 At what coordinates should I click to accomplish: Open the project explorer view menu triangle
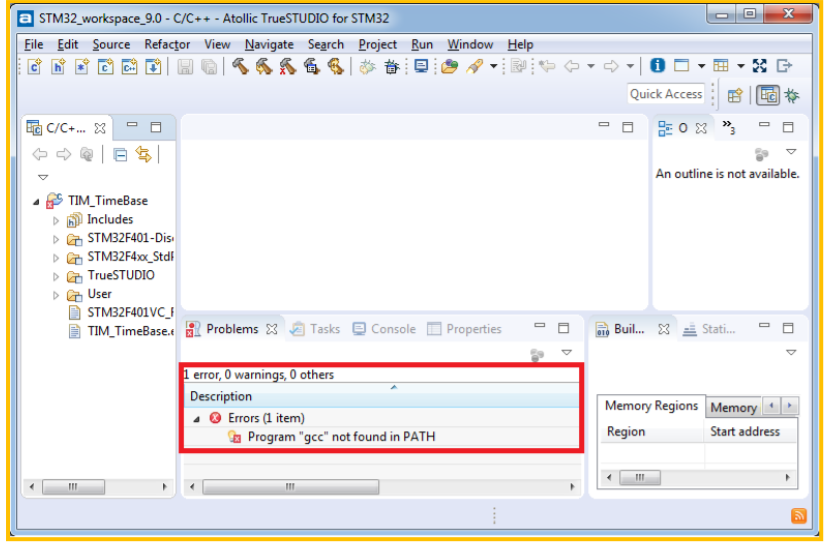pyautogui.click(x=43, y=177)
